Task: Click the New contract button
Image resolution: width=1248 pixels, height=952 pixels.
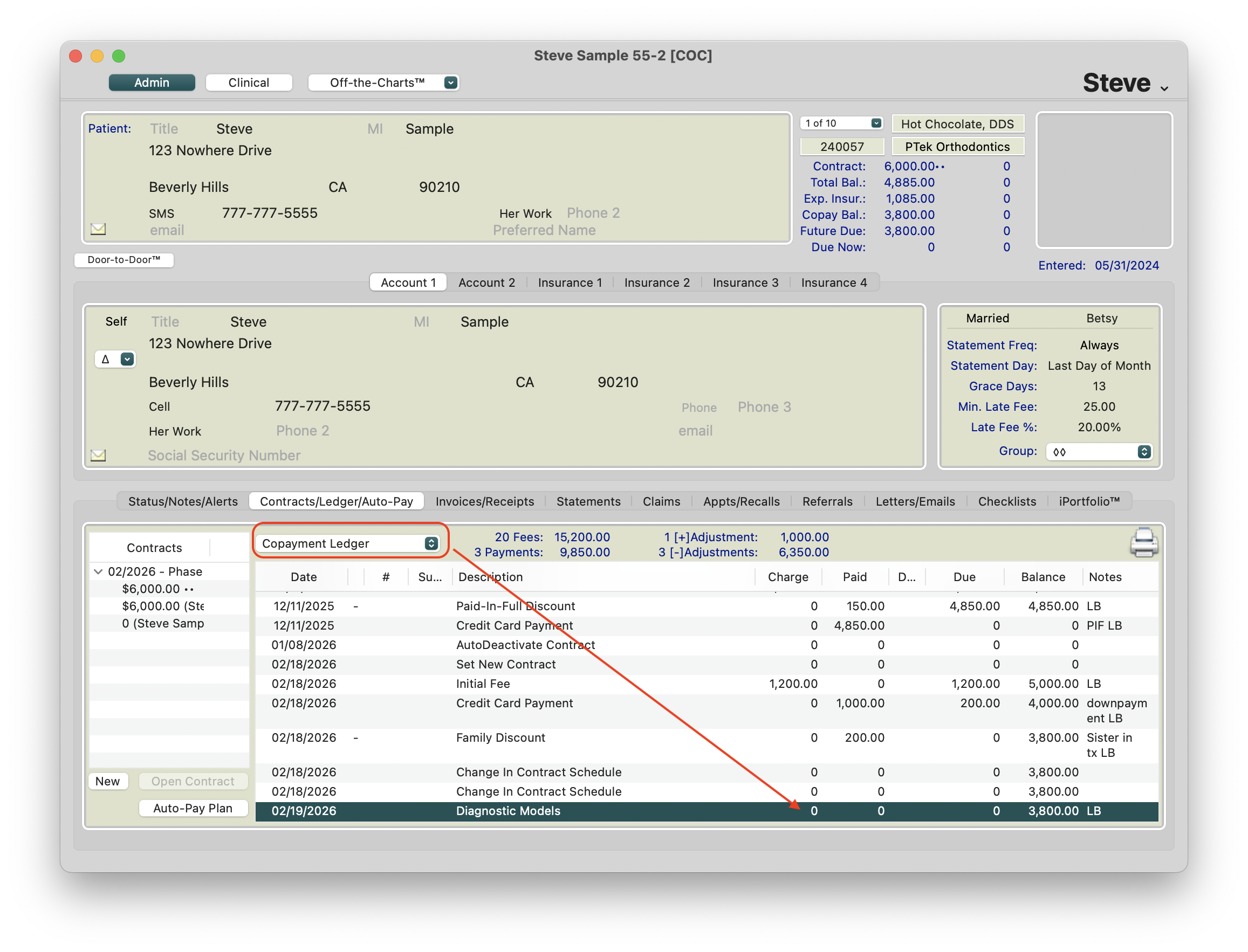Action: tap(107, 781)
